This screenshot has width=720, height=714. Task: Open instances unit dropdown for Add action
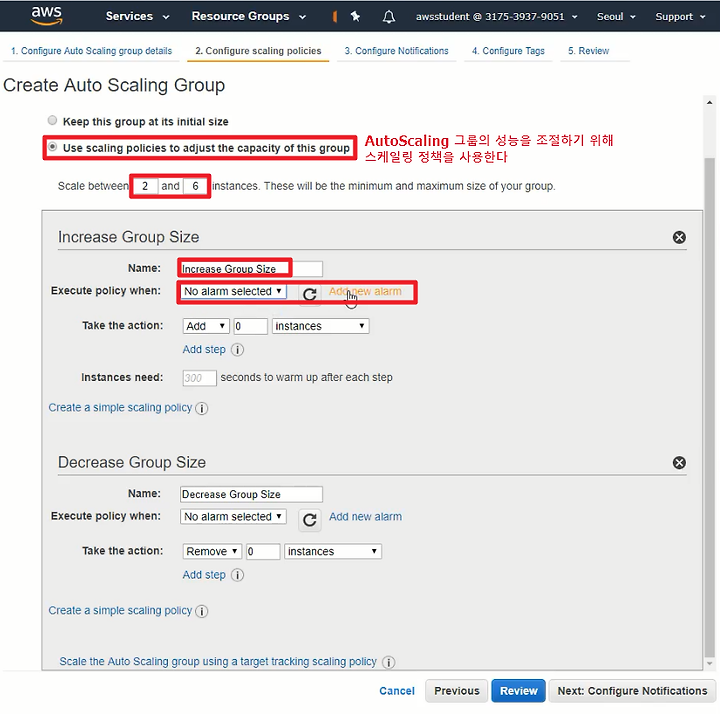[321, 326]
